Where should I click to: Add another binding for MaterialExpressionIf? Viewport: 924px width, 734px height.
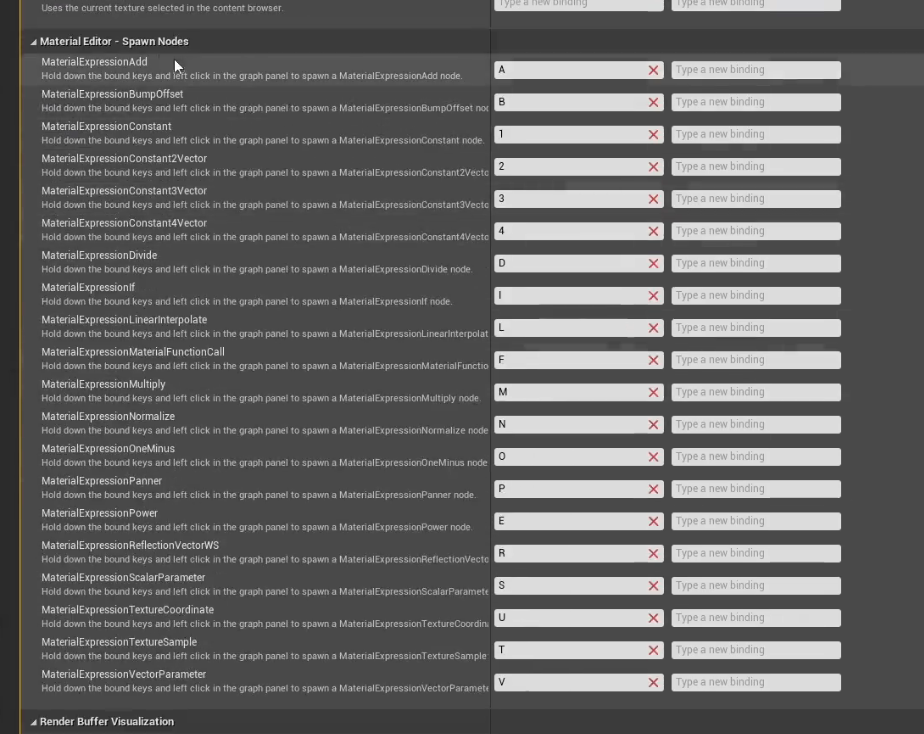pos(755,295)
